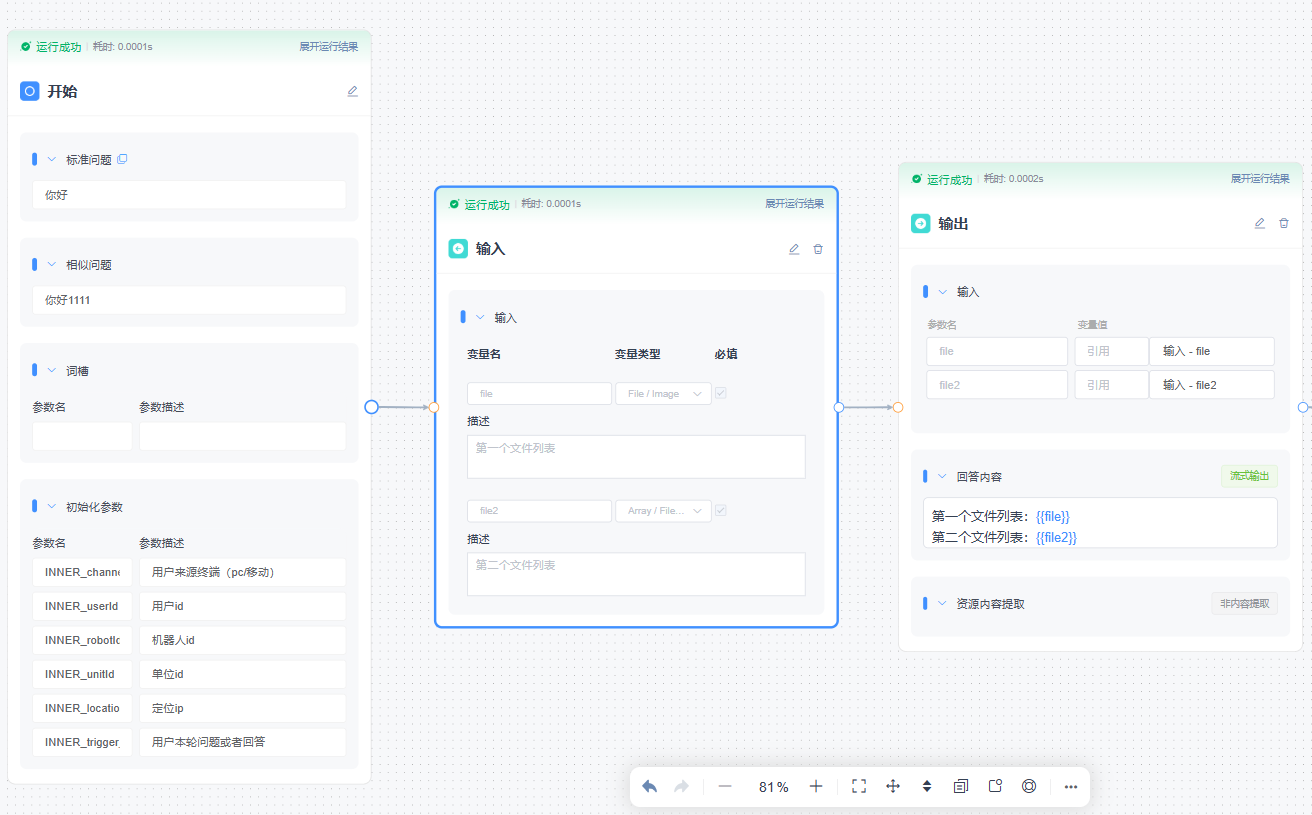Delete the 输入 node with trash icon
1312x815 pixels.
point(818,249)
